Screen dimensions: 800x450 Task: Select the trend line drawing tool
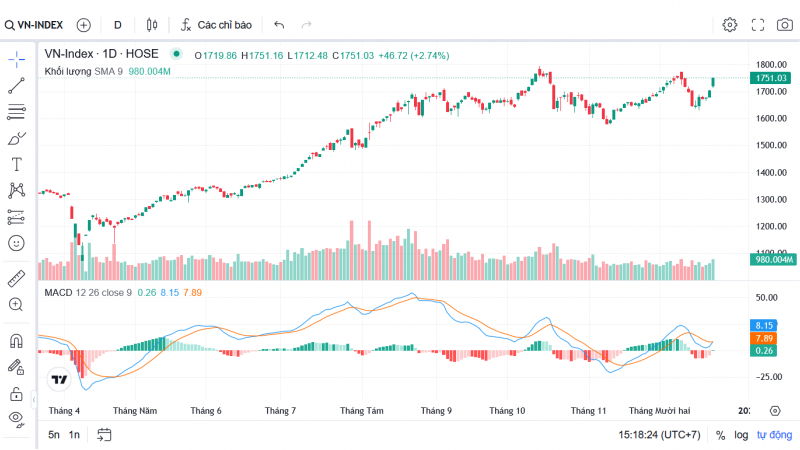coord(16,86)
